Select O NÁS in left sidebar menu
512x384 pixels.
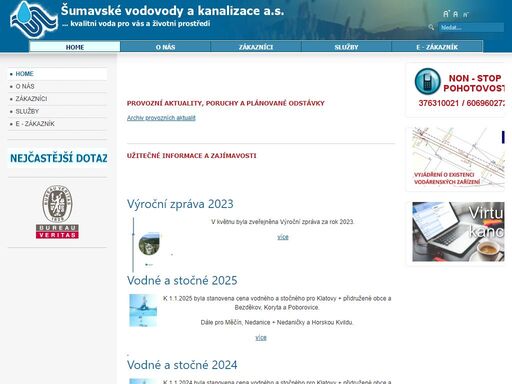tap(58, 86)
